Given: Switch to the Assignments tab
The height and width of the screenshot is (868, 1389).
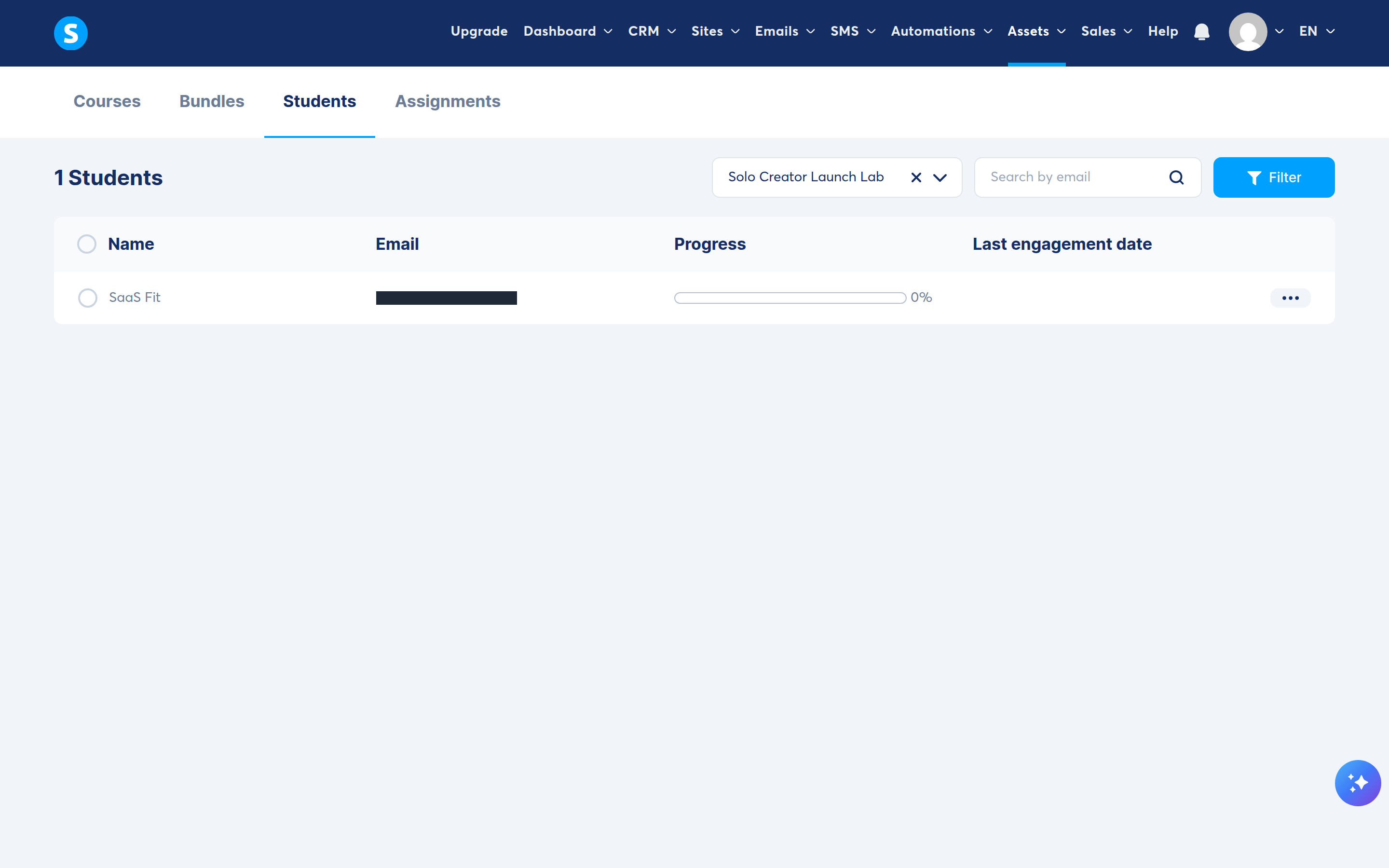Looking at the screenshot, I should click(x=448, y=101).
